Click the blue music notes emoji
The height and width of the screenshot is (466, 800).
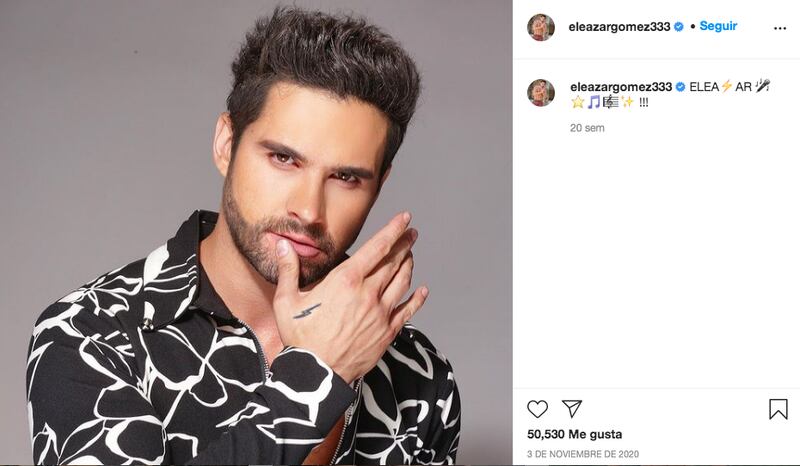pyautogui.click(x=594, y=102)
